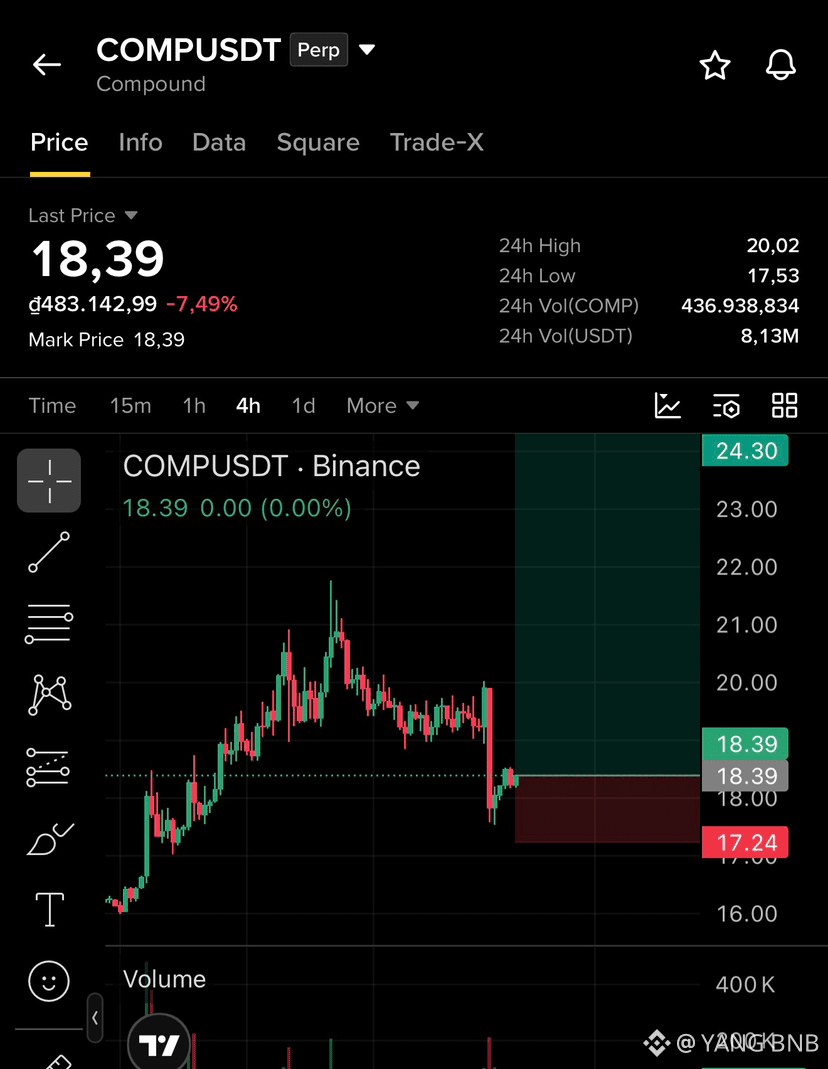This screenshot has height=1069, width=828.
Task: Expand the More timeframes dropdown
Action: [382, 406]
